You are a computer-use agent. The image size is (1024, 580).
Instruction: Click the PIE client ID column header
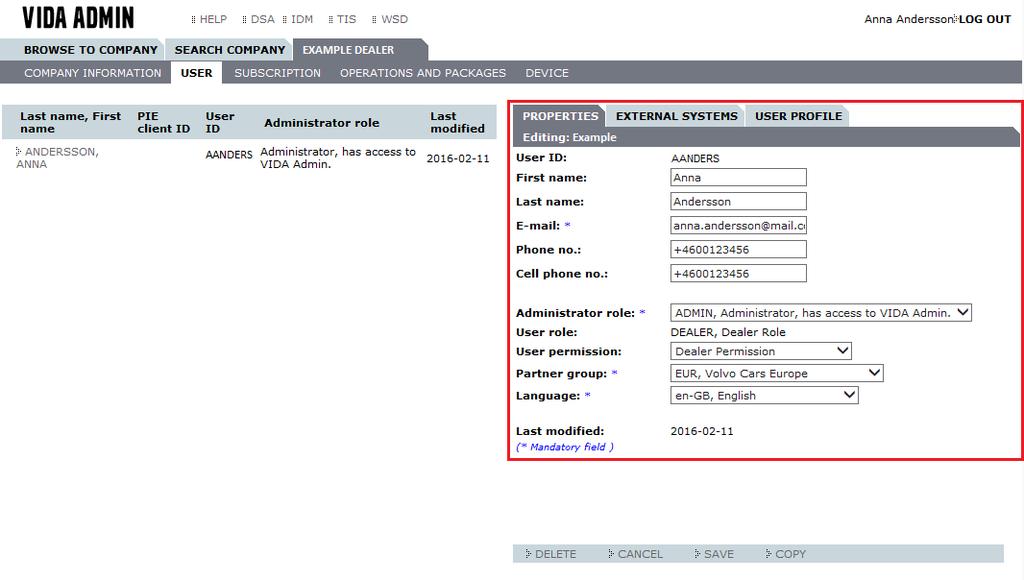[x=164, y=122]
